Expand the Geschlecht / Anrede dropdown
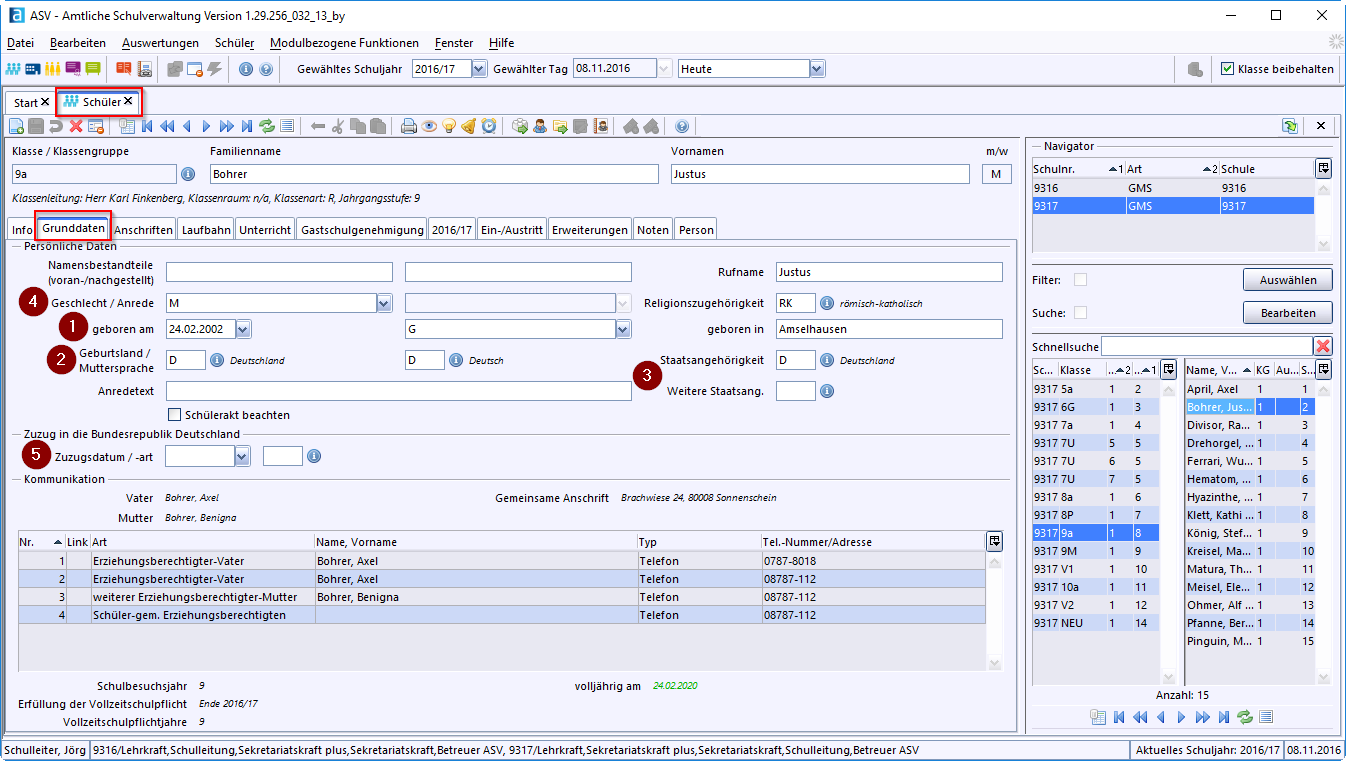The width and height of the screenshot is (1346, 761). tap(384, 303)
